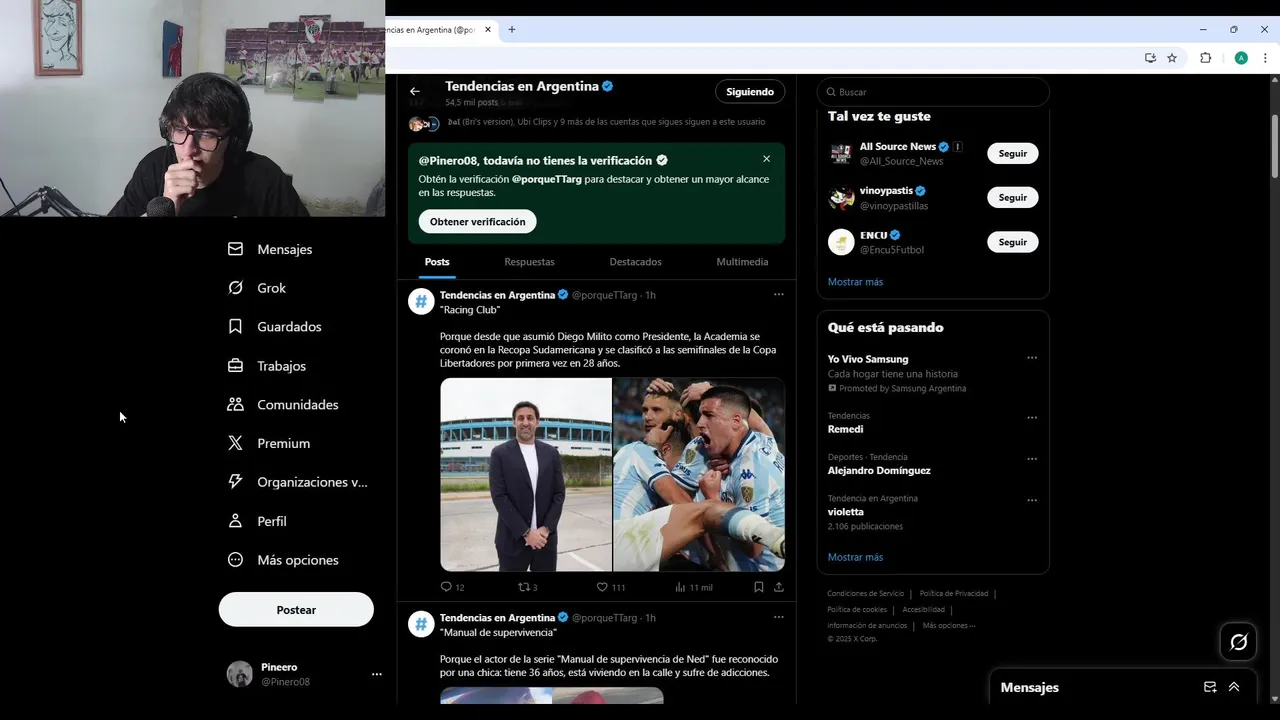The width and height of the screenshot is (1280, 720).
Task: Focus the Buscar search field
Action: (933, 92)
